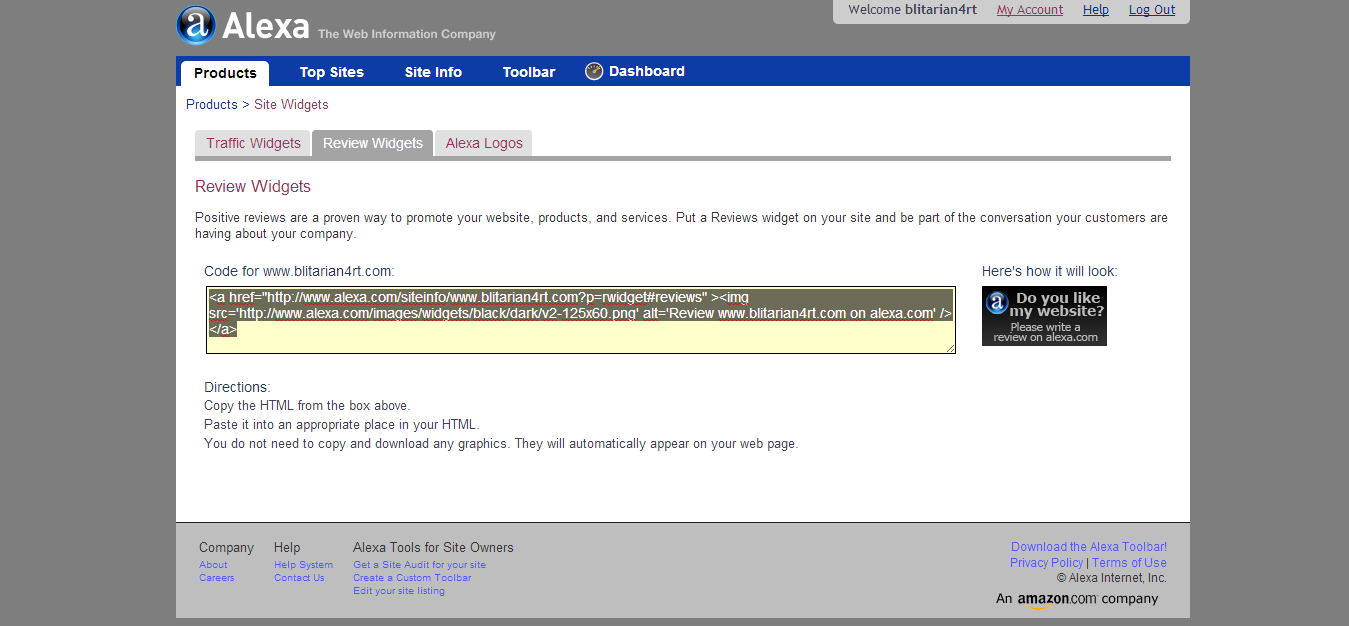This screenshot has height=626, width=1349.
Task: Open the Toolbar navigation tab
Action: [529, 72]
